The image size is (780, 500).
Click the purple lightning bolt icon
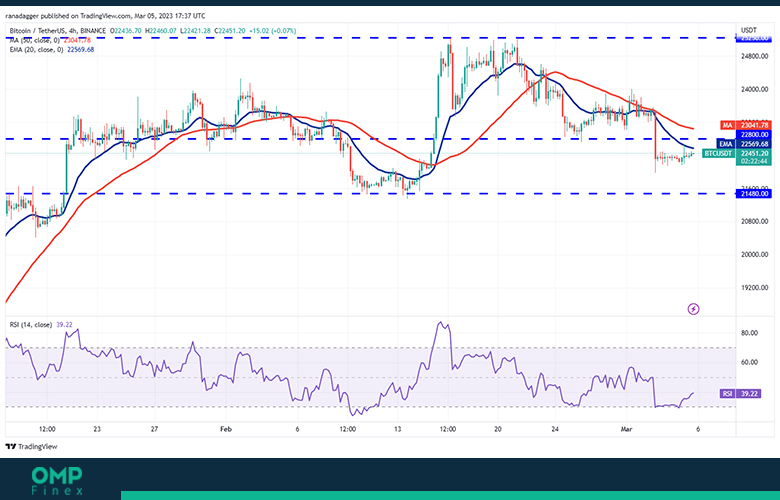point(693,309)
